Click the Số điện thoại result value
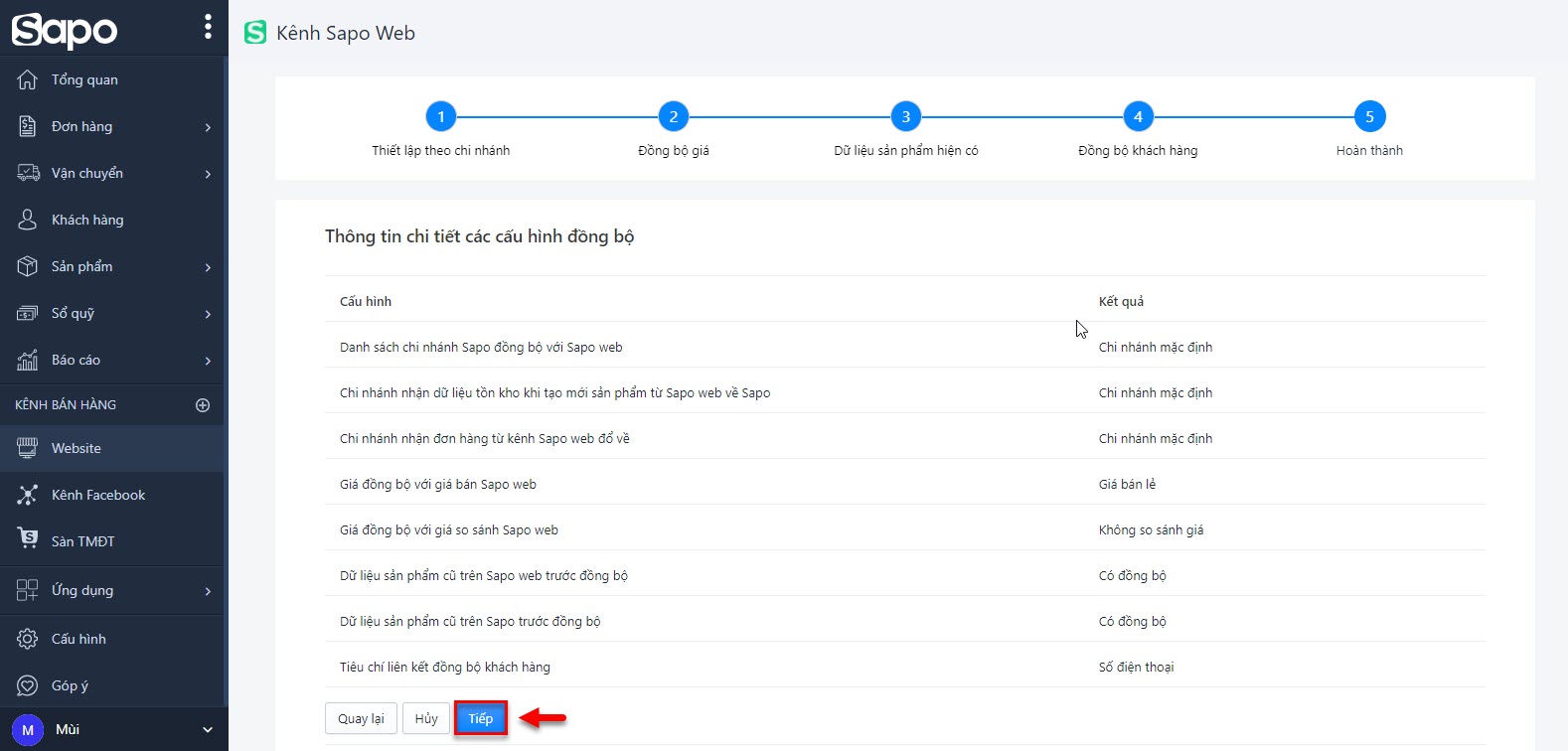This screenshot has height=751, width=1568. [1136, 668]
